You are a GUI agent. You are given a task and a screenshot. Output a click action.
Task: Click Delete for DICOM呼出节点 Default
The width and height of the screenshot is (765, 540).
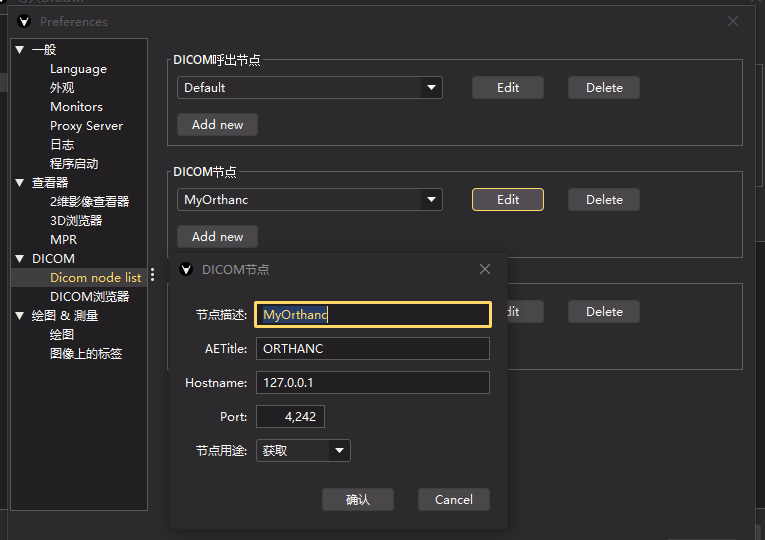pyautogui.click(x=604, y=88)
